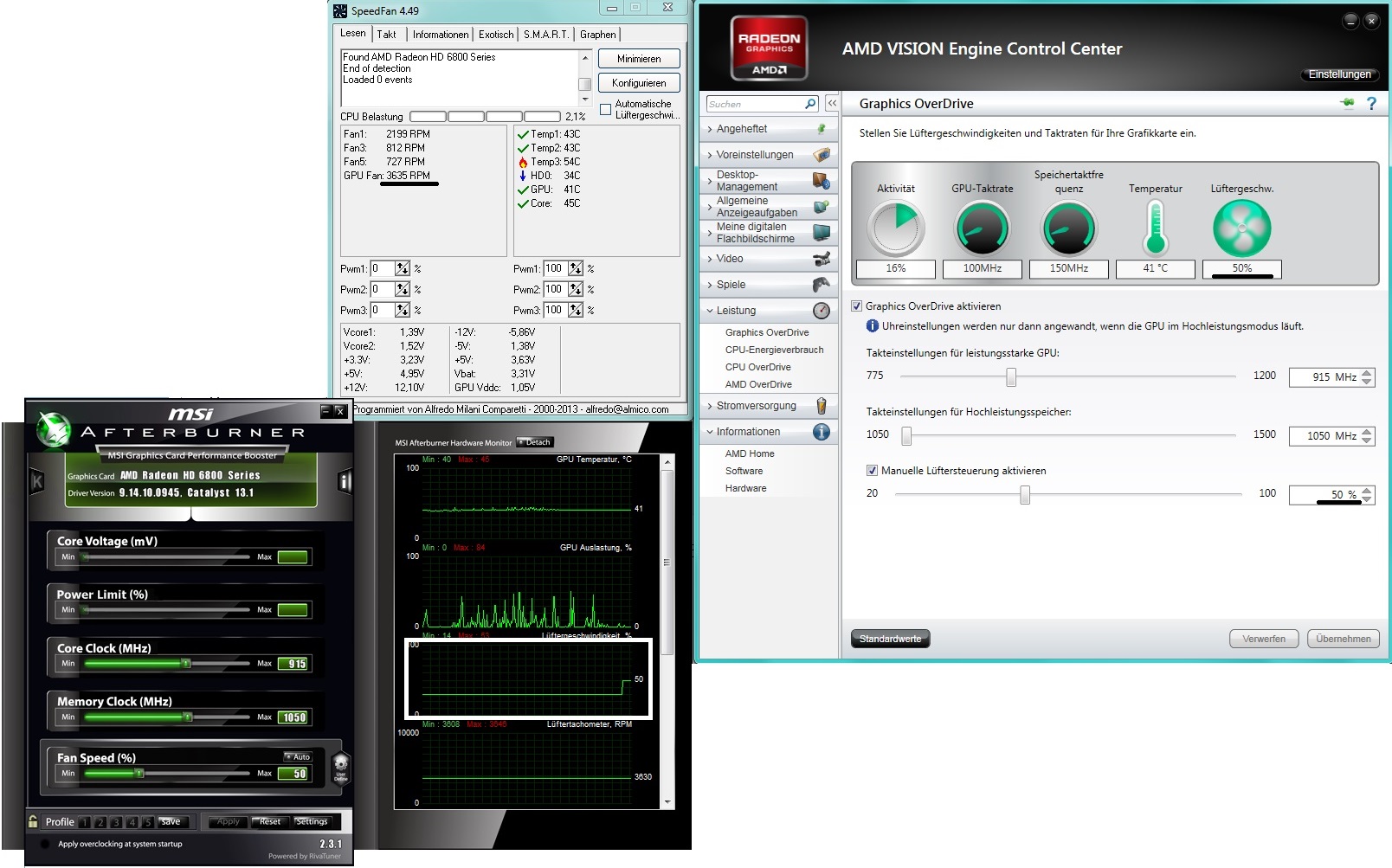Click the Spiele gamepad icon in the sidebar
1392x868 pixels.
[822, 285]
